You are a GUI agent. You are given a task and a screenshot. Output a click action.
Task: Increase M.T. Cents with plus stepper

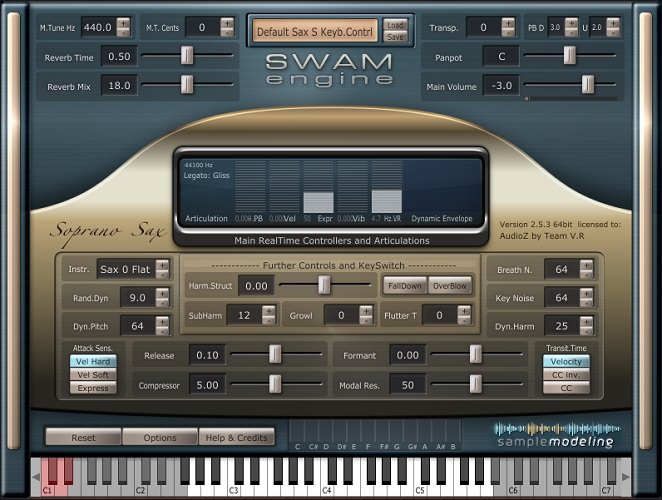[x=227, y=23]
